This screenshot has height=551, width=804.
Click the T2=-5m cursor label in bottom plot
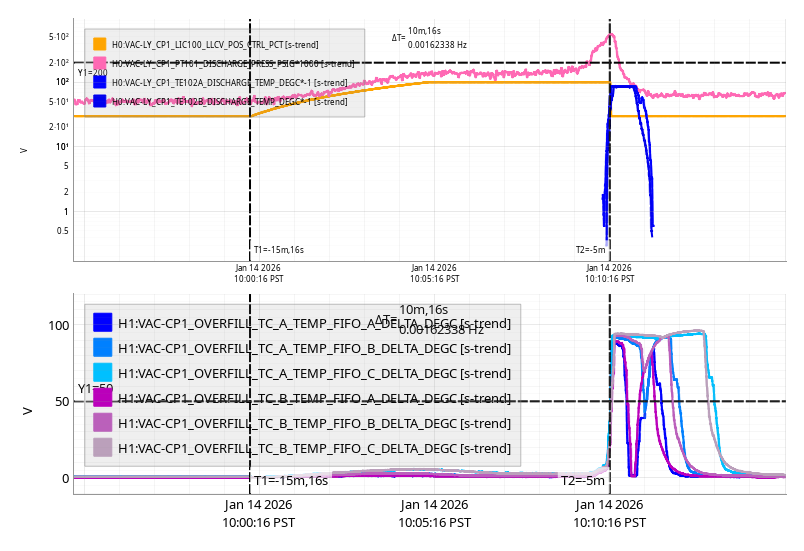pos(582,481)
